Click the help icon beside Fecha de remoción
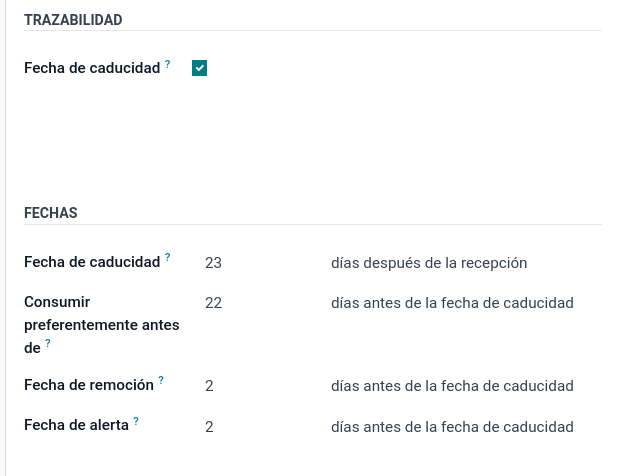This screenshot has width=622, height=476. [161, 380]
